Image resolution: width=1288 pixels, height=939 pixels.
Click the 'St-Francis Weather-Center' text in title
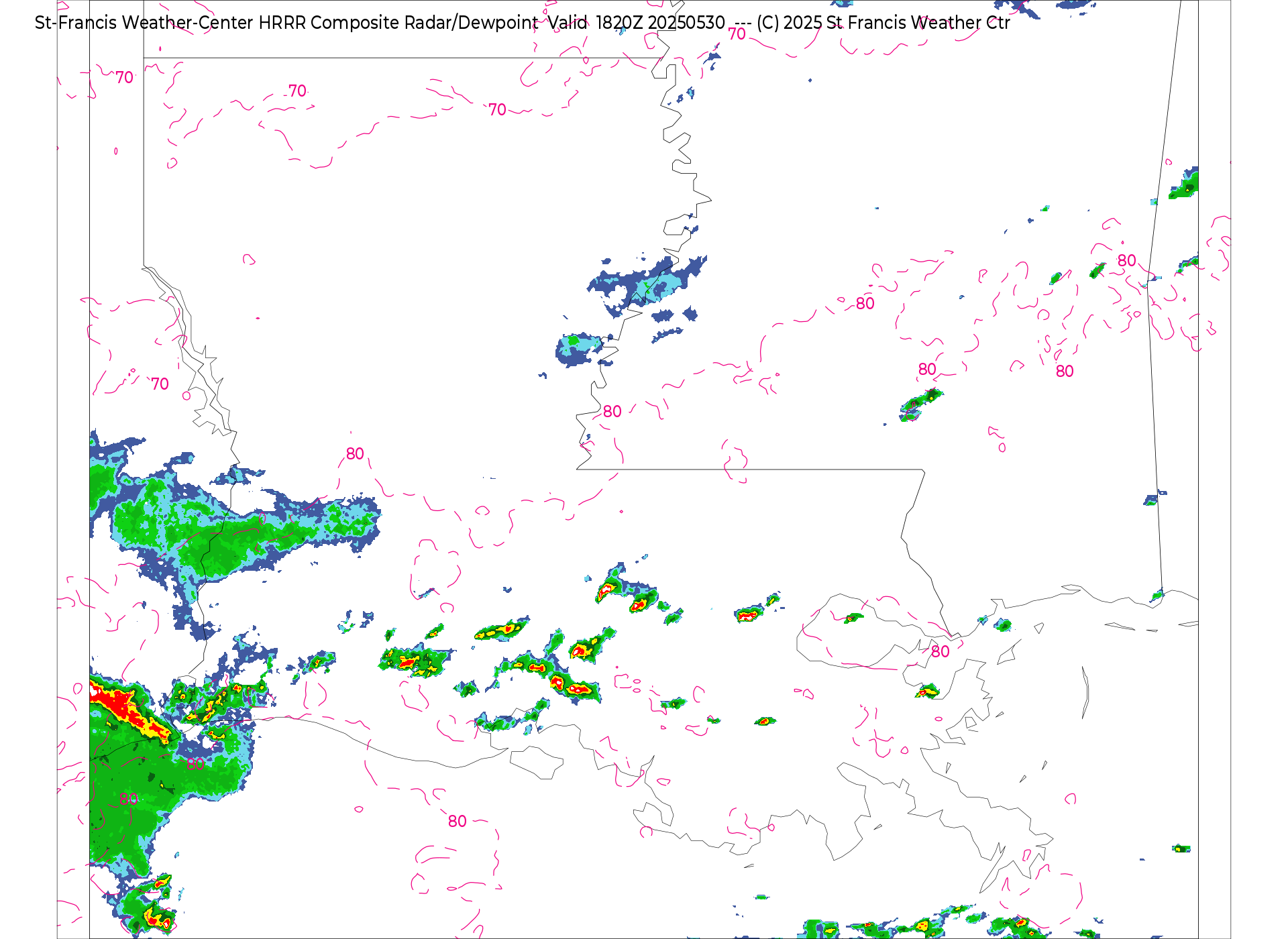(144, 23)
